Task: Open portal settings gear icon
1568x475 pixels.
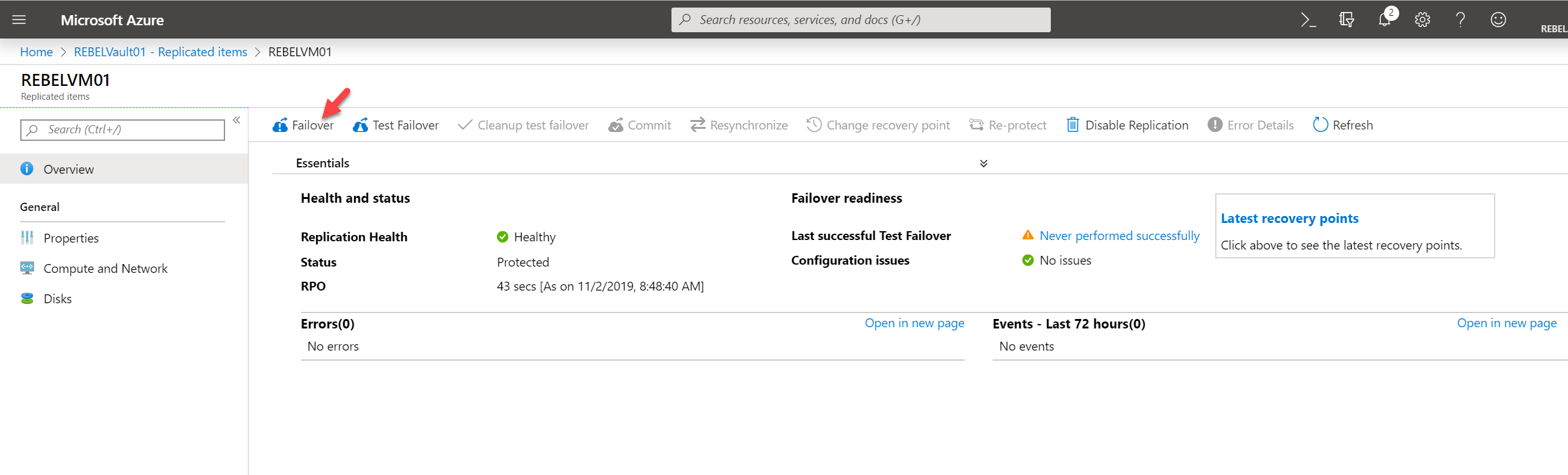Action: [1423, 20]
